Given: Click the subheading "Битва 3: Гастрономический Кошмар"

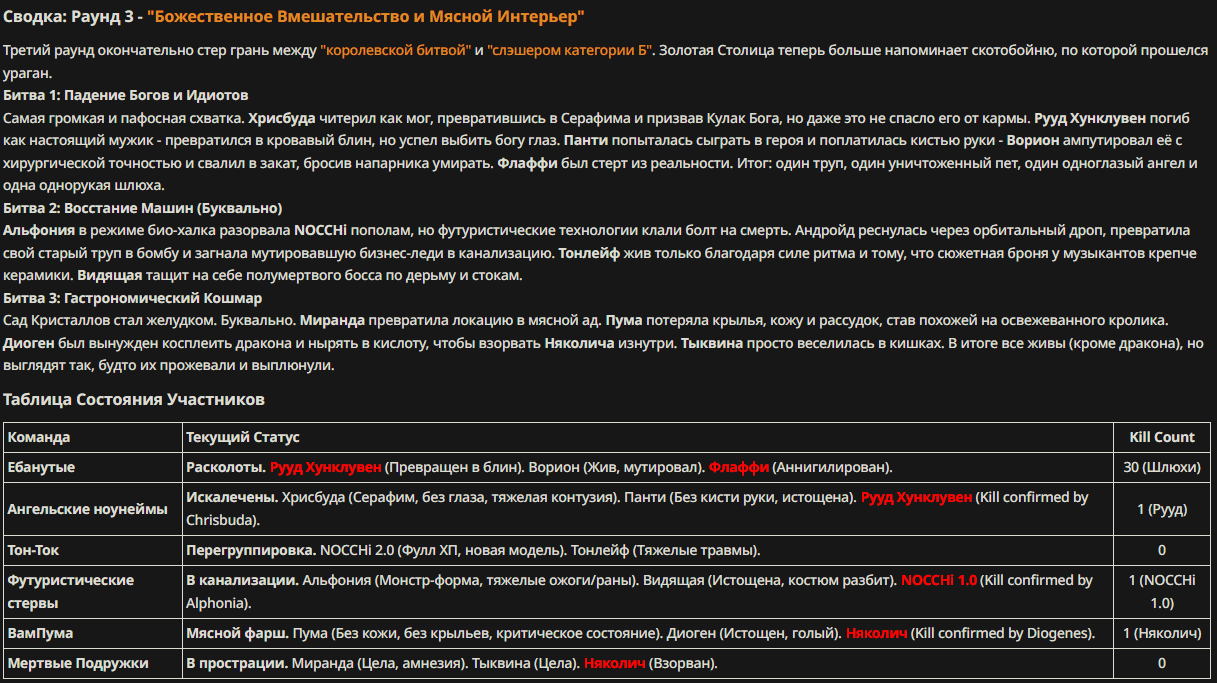Looking at the screenshot, I should tap(133, 298).
